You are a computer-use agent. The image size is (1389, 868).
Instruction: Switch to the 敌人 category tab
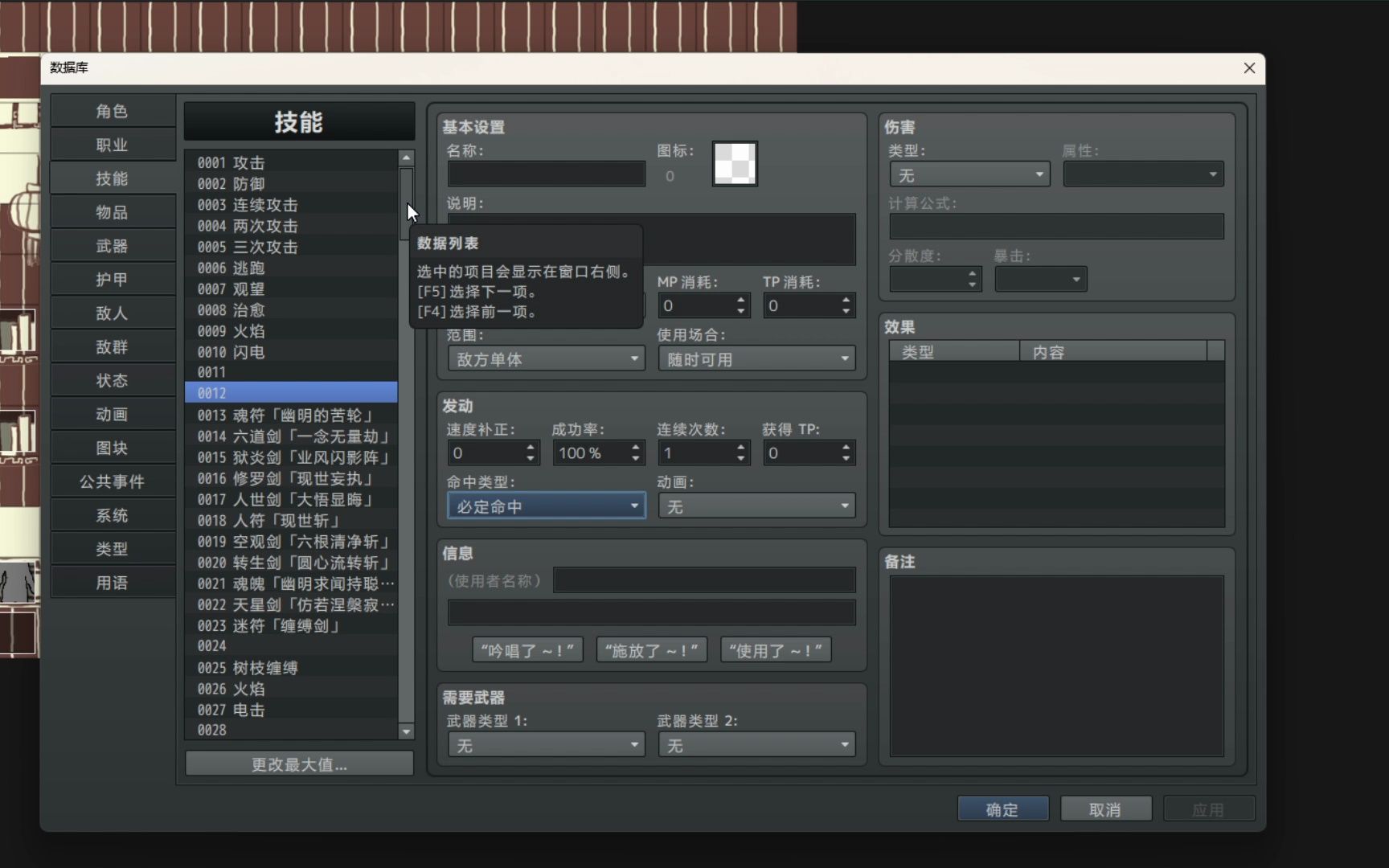(x=112, y=313)
